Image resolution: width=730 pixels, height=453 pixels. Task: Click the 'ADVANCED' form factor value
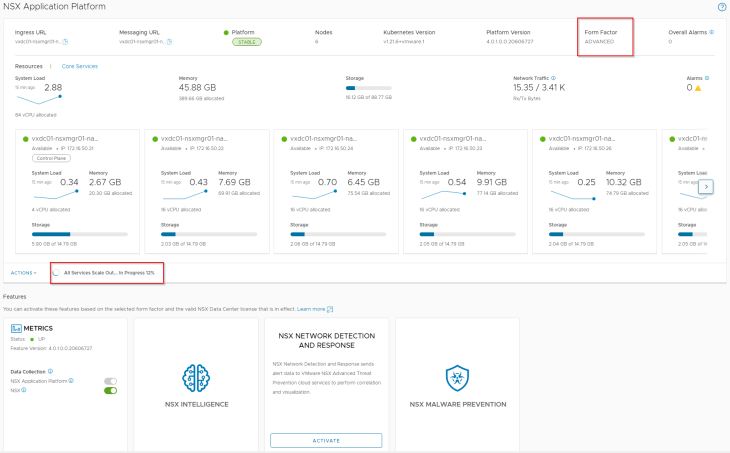(599, 42)
